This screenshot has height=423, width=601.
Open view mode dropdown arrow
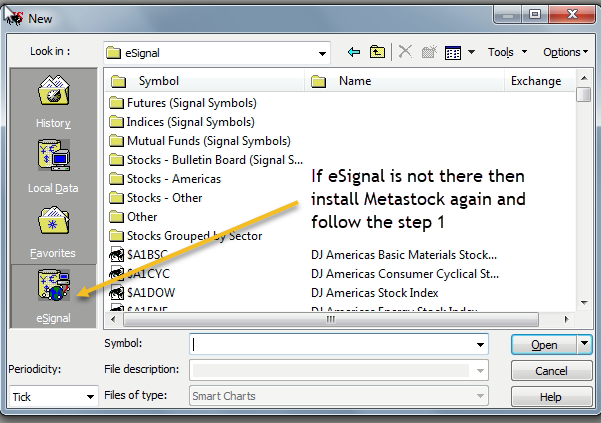tap(471, 52)
